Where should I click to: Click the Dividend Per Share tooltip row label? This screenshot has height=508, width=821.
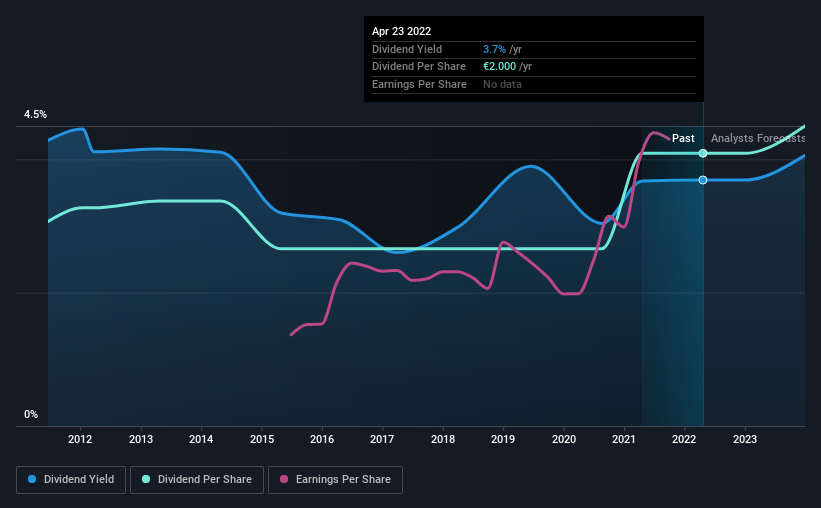[x=419, y=67]
